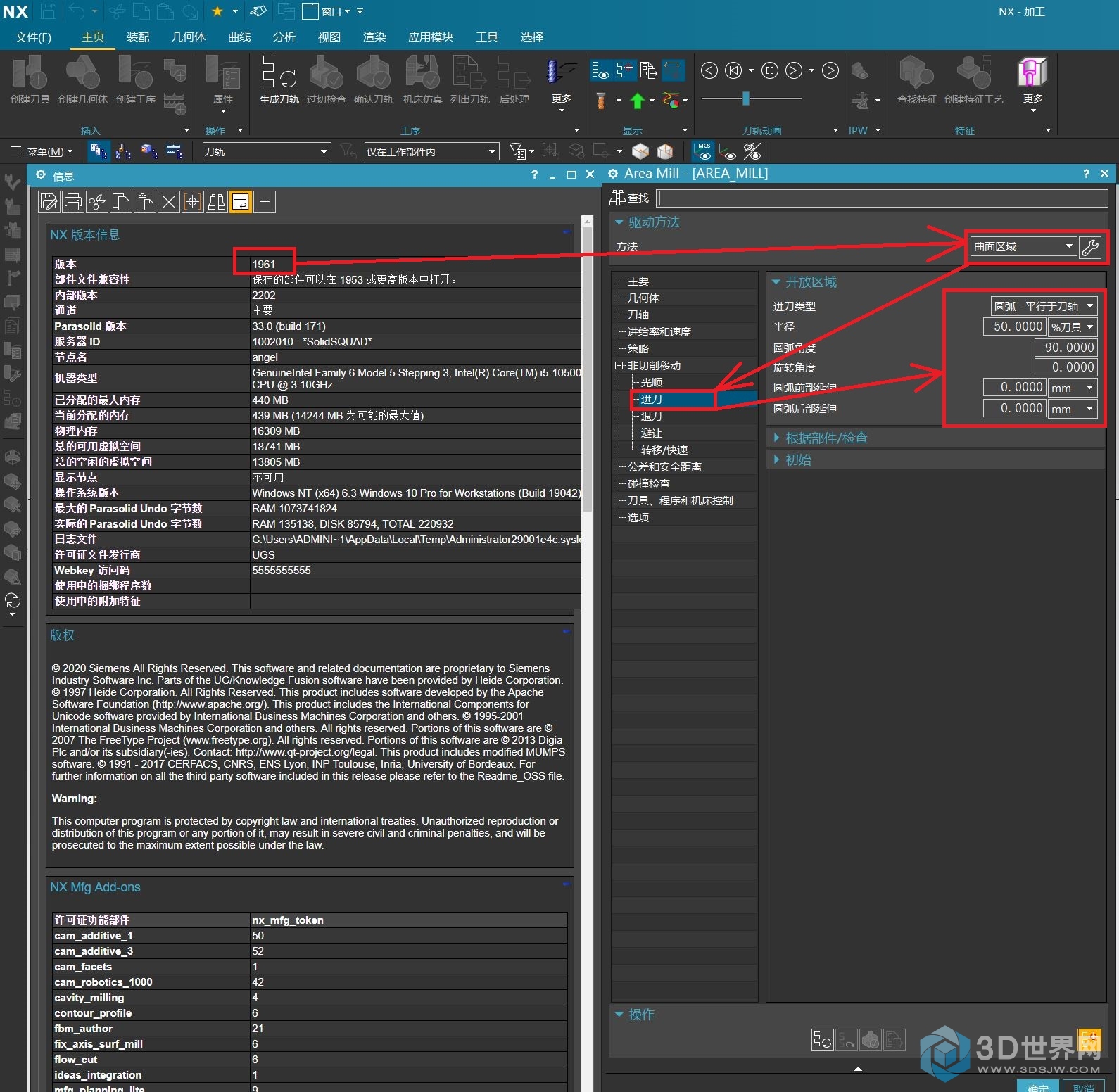This screenshot has width=1119, height=1092.
Task: Toggle the show tool path display icon
Action: [600, 70]
